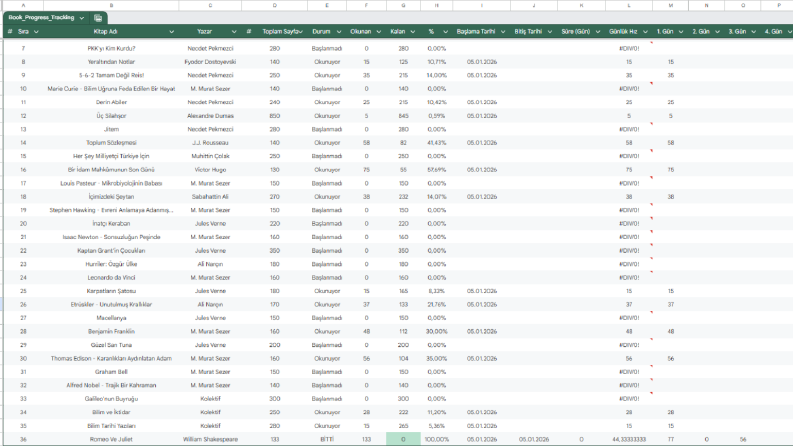
Task: Open the Okunan column dropdown arrow
Action: pyautogui.click(x=379, y=31)
